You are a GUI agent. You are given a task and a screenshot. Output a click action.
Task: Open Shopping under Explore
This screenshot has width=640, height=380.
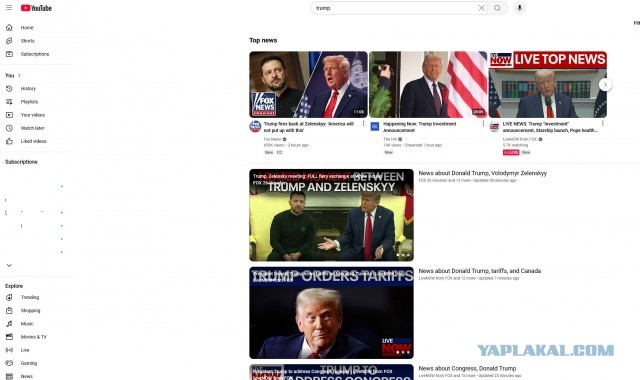pos(30,311)
